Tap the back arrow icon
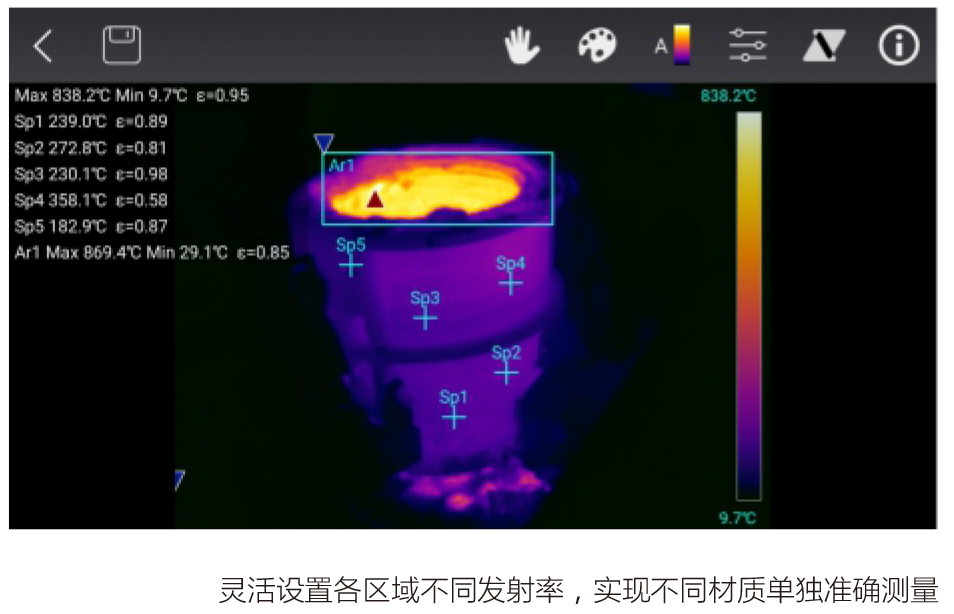954x614 pixels. pyautogui.click(x=42, y=46)
